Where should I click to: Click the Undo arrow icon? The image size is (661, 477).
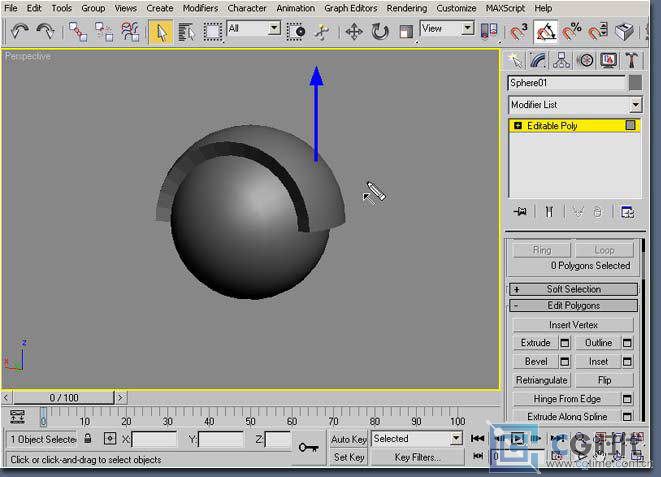pos(19,31)
